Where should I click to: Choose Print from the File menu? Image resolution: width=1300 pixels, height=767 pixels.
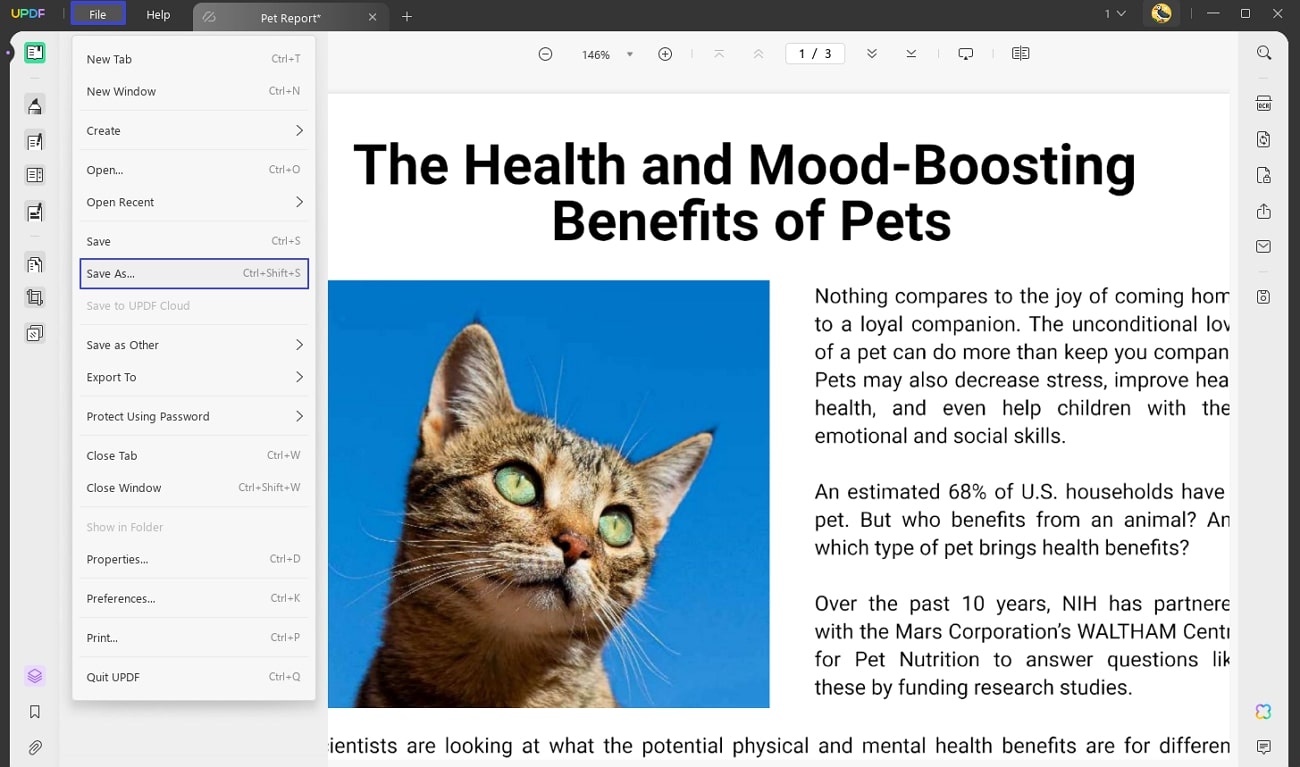[x=194, y=637]
